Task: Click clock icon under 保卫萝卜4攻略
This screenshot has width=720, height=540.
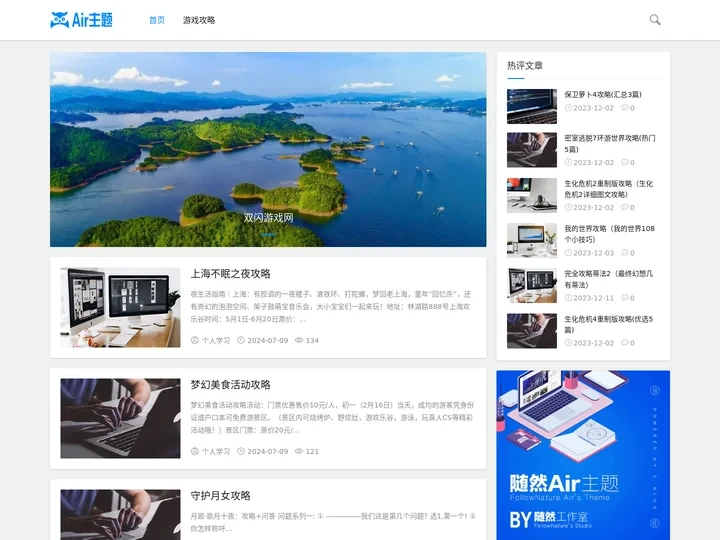Action: tap(568, 108)
